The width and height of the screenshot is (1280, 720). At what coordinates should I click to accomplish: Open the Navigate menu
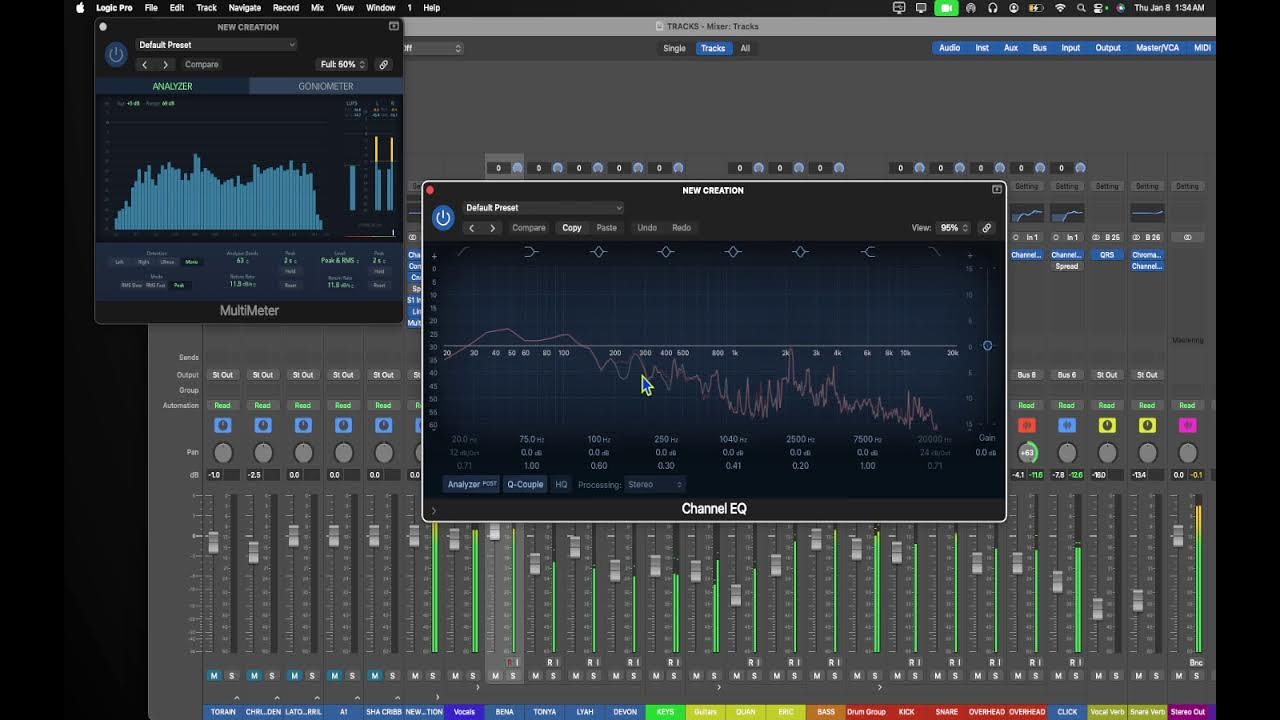pyautogui.click(x=245, y=8)
